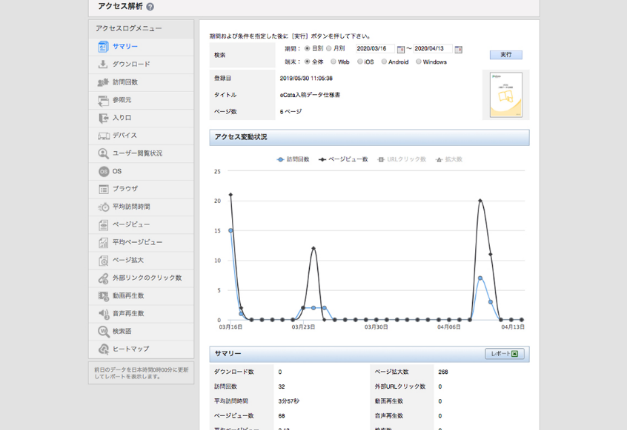Open the ページ拡大 menu item

129,260
